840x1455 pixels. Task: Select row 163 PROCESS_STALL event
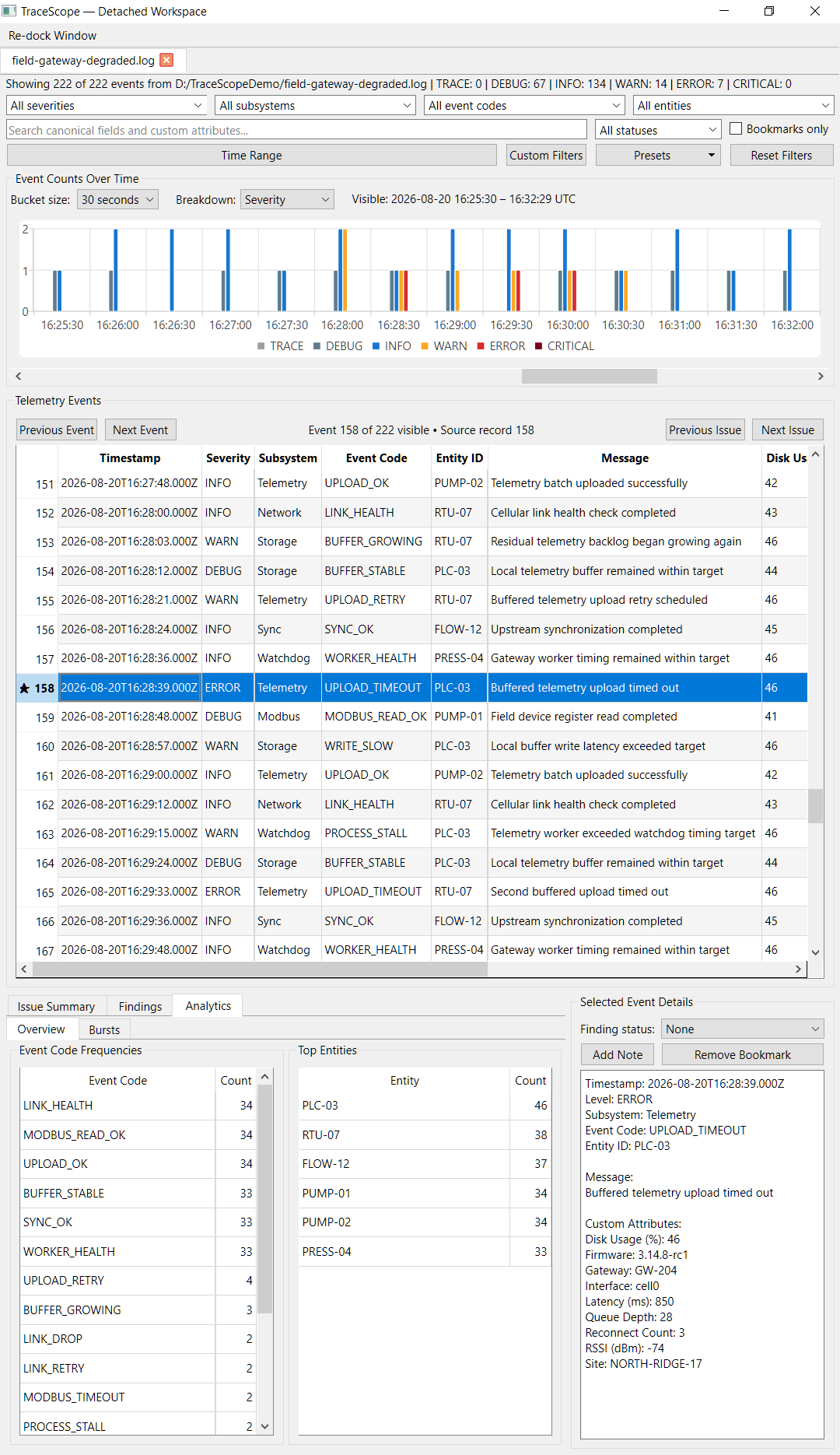tap(412, 833)
